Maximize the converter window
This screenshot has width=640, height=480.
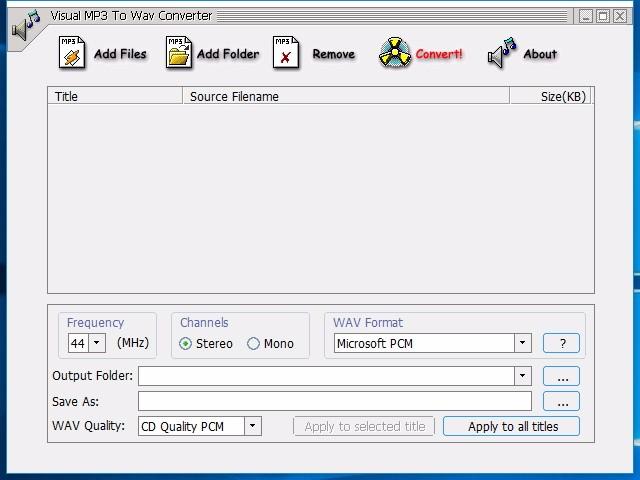click(603, 16)
